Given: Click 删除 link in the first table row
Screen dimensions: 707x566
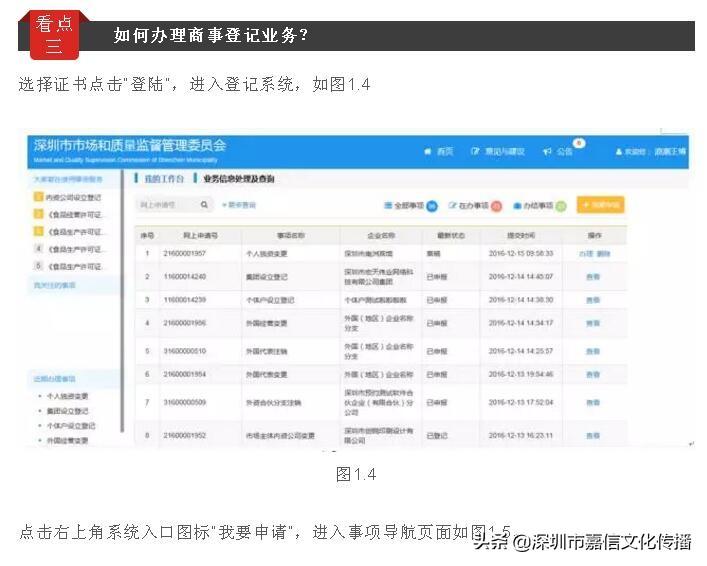Looking at the screenshot, I should coord(602,254).
